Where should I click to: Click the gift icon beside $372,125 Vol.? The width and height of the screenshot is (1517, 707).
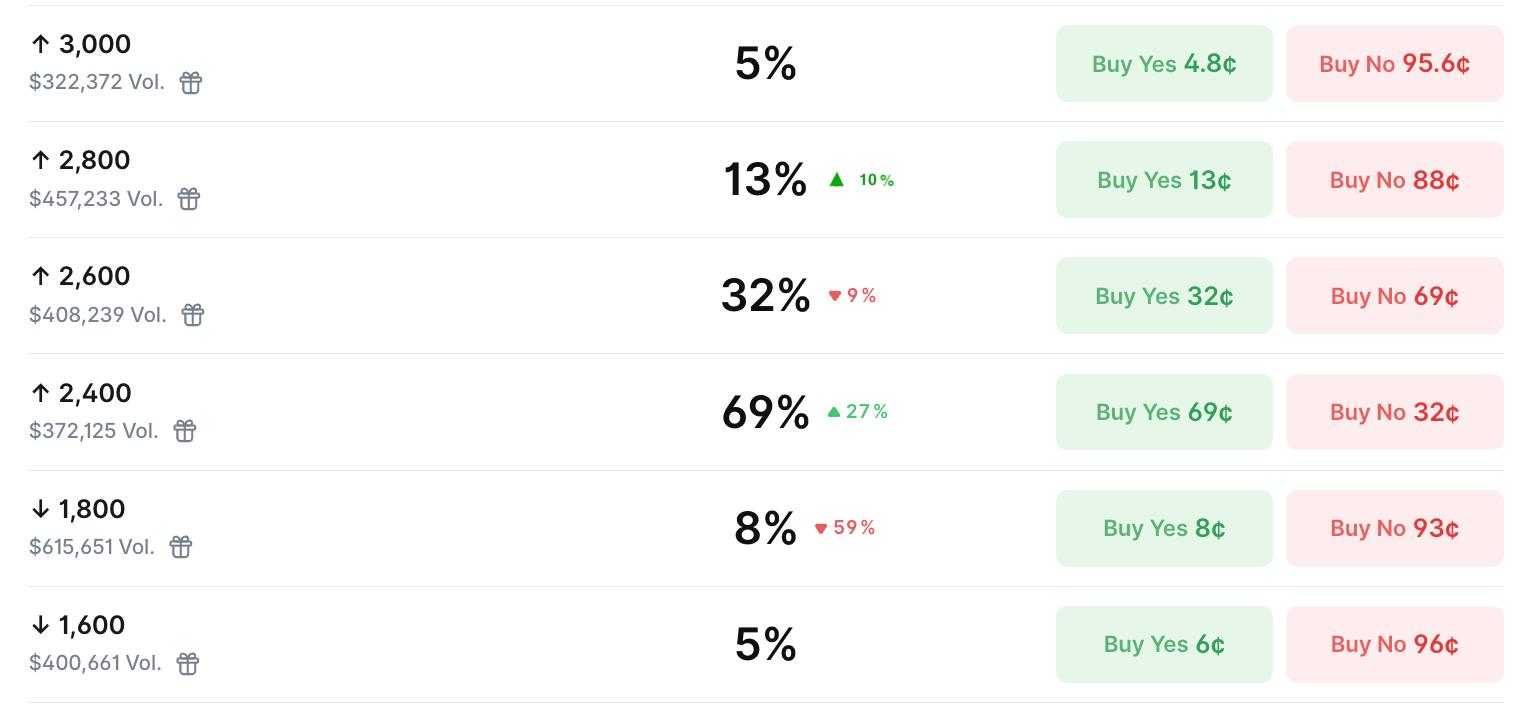click(185, 431)
